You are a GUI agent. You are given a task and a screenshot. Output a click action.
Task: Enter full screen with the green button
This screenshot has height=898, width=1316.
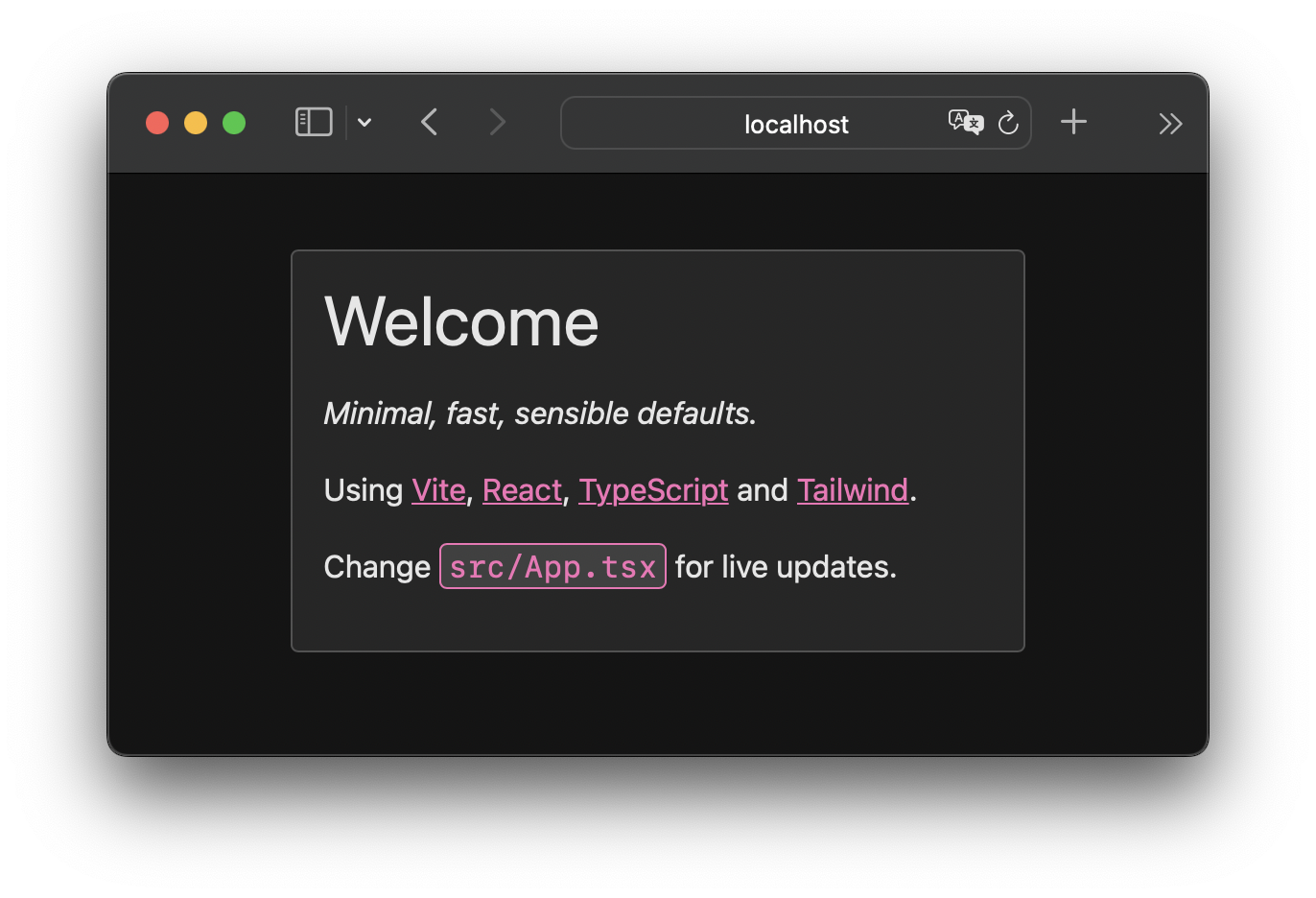pyautogui.click(x=234, y=123)
